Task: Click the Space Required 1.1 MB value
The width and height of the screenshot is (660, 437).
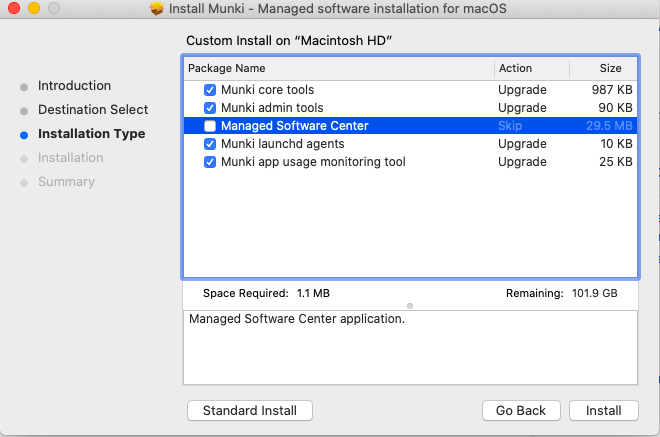Action: pyautogui.click(x=313, y=293)
